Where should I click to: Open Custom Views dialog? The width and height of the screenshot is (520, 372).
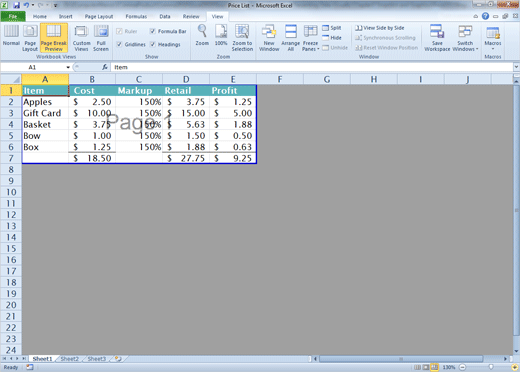pos(81,37)
